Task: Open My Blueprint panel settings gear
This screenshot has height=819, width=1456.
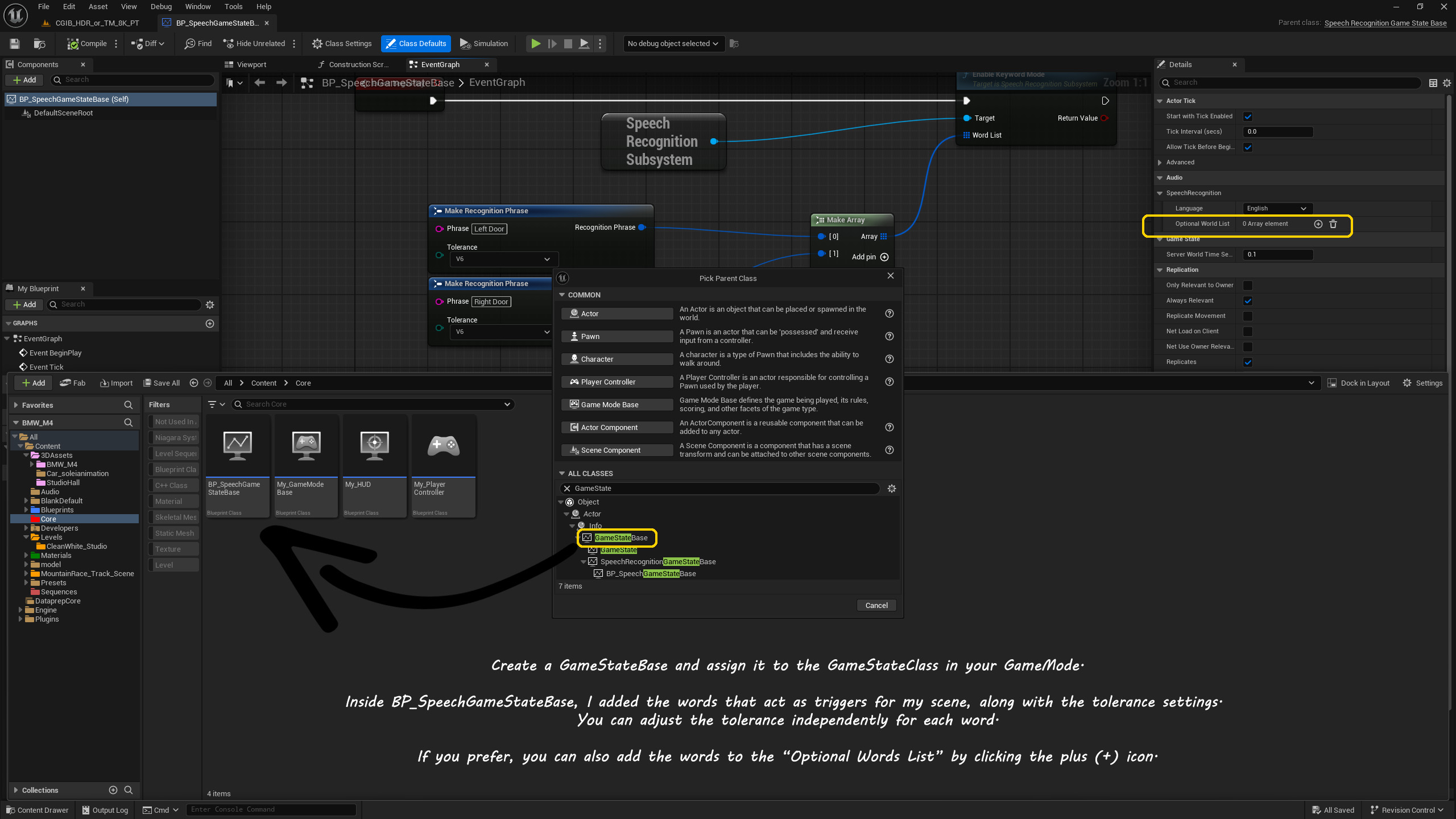Action: click(x=210, y=305)
